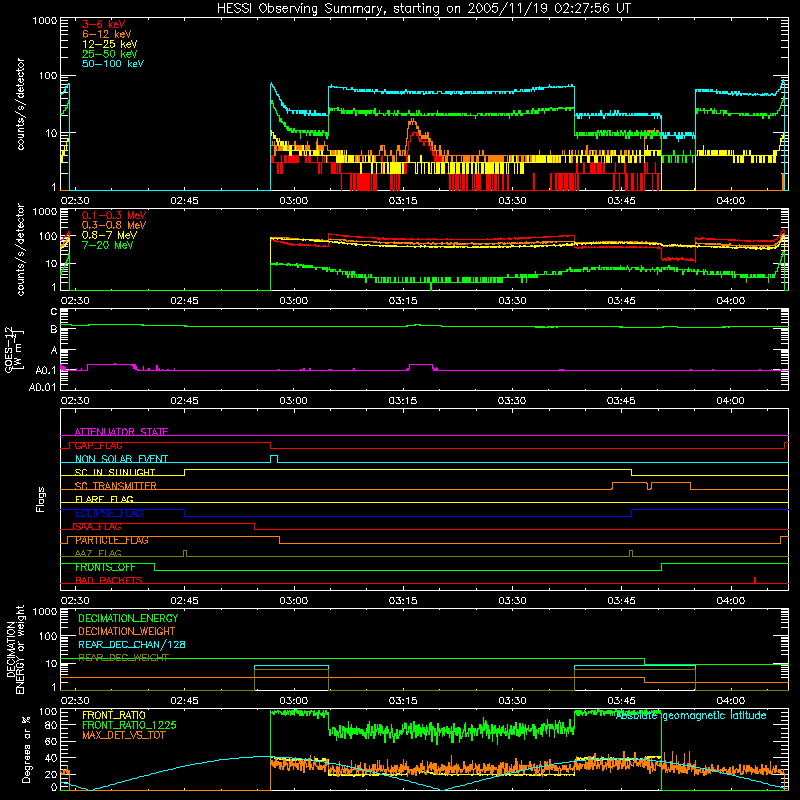Click the GOES magenta bump near 03:17
This screenshot has height=800, width=800.
420,366
